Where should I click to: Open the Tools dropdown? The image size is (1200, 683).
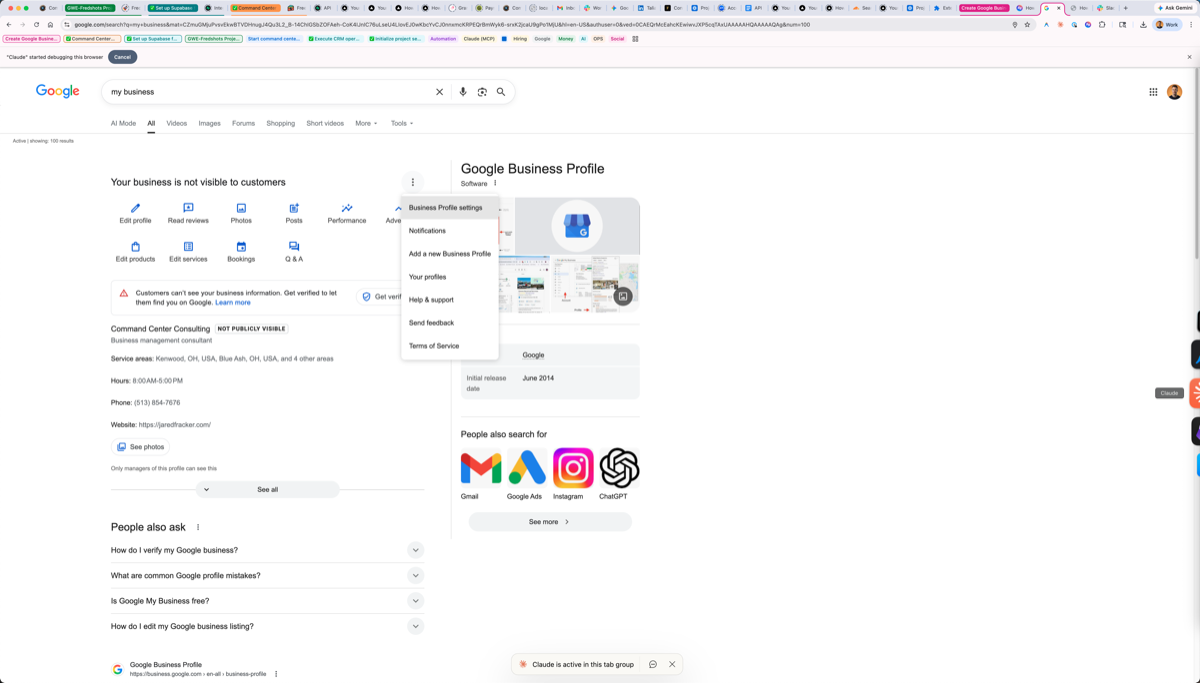coord(400,123)
